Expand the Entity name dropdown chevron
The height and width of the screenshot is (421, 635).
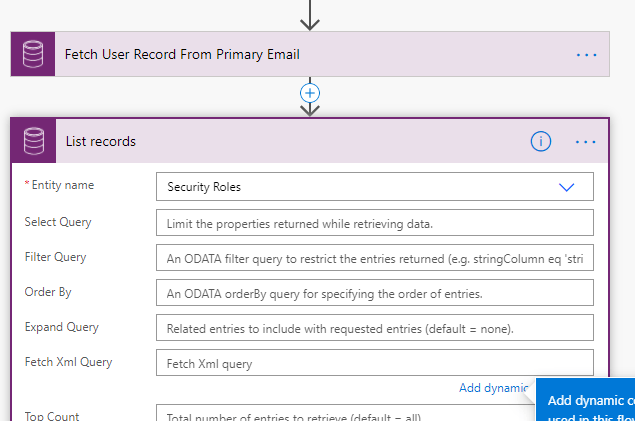[567, 187]
